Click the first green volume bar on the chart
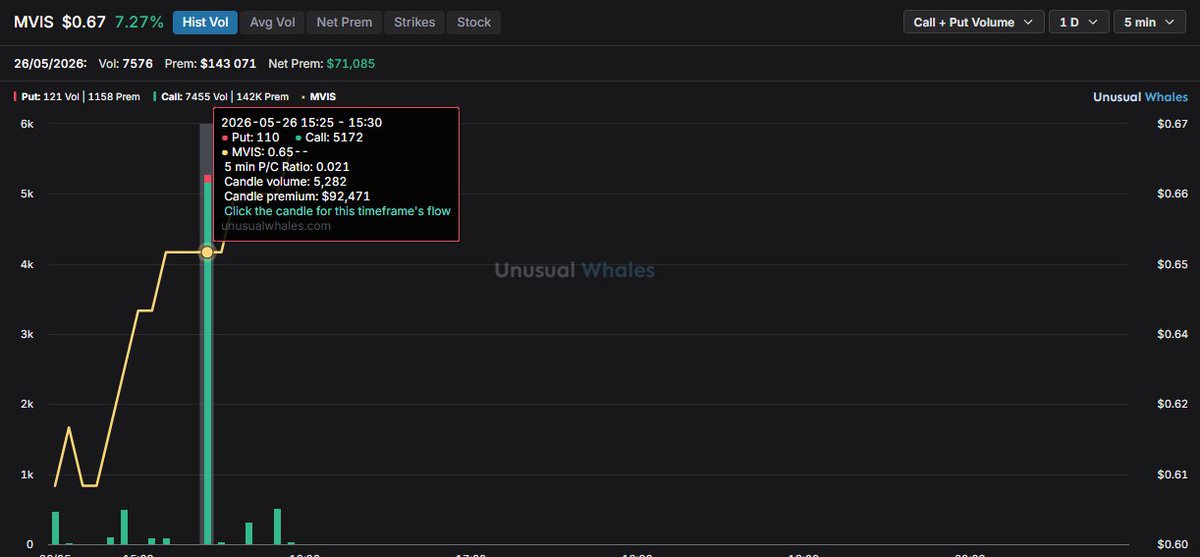The height and width of the screenshot is (557, 1200). tap(56, 528)
